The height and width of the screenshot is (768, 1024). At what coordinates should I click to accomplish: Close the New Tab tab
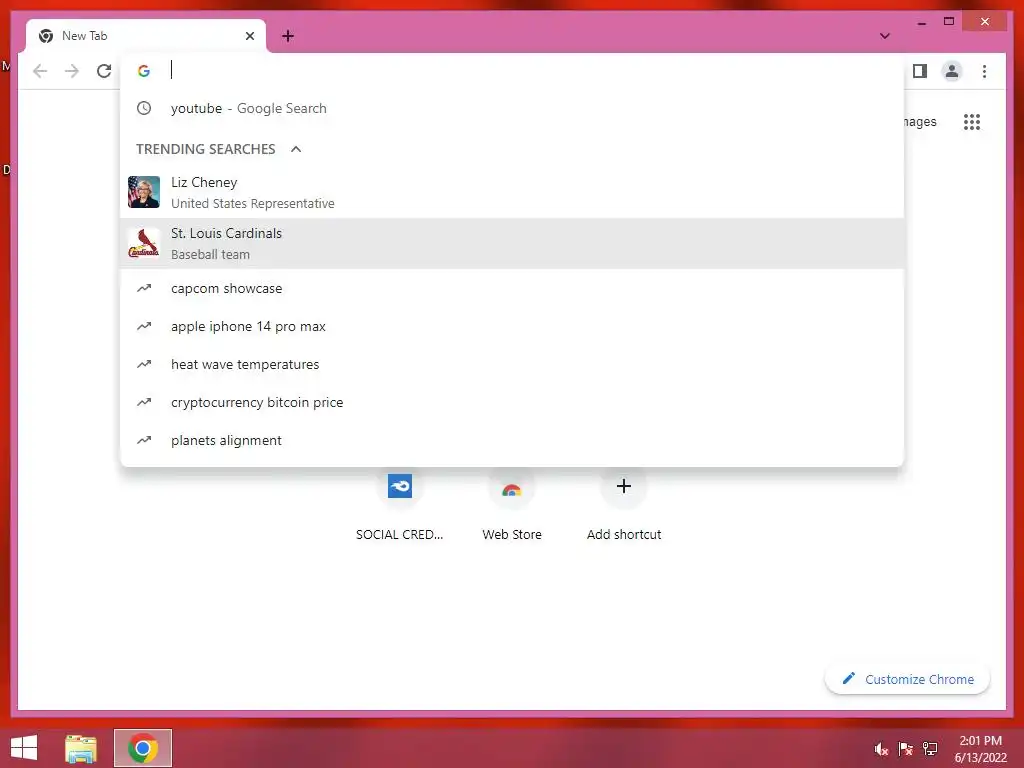249,36
